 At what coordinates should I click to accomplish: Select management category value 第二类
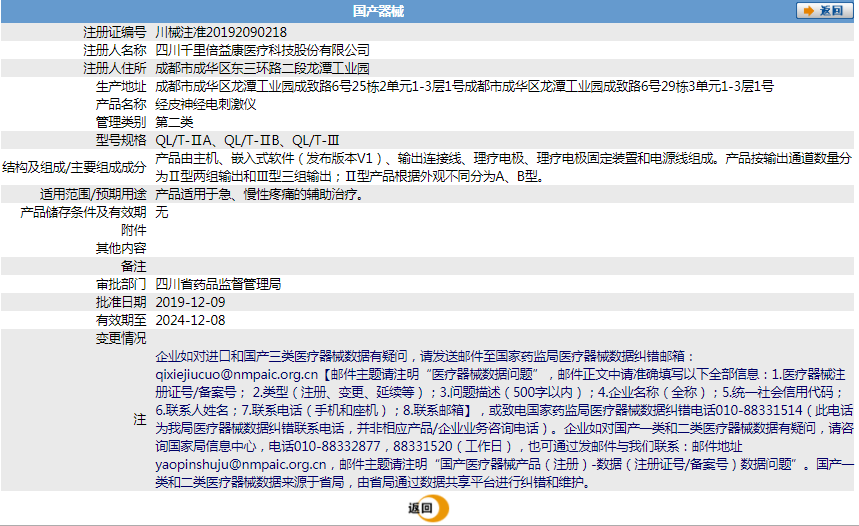pos(174,122)
